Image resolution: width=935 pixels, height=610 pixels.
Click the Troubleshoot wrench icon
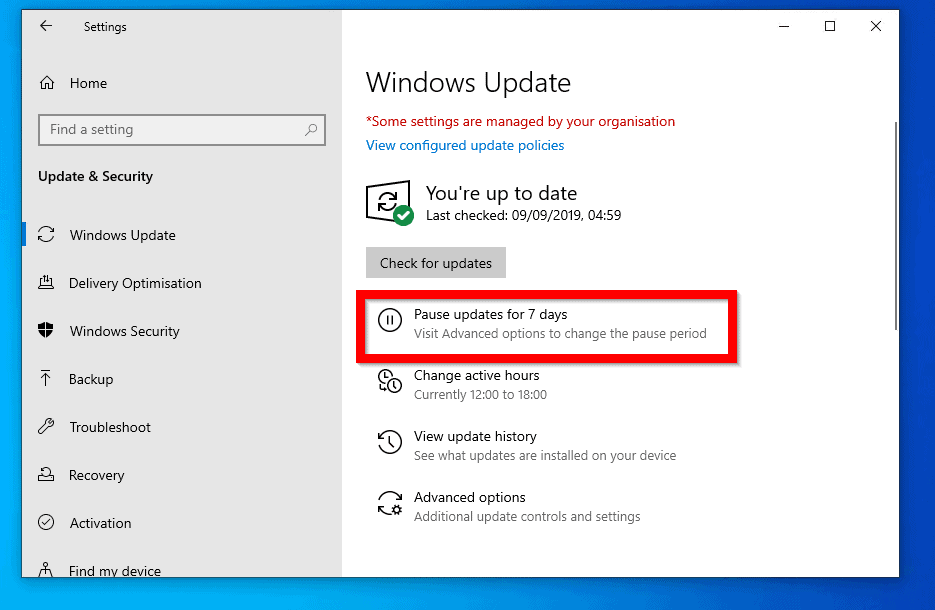click(x=46, y=426)
